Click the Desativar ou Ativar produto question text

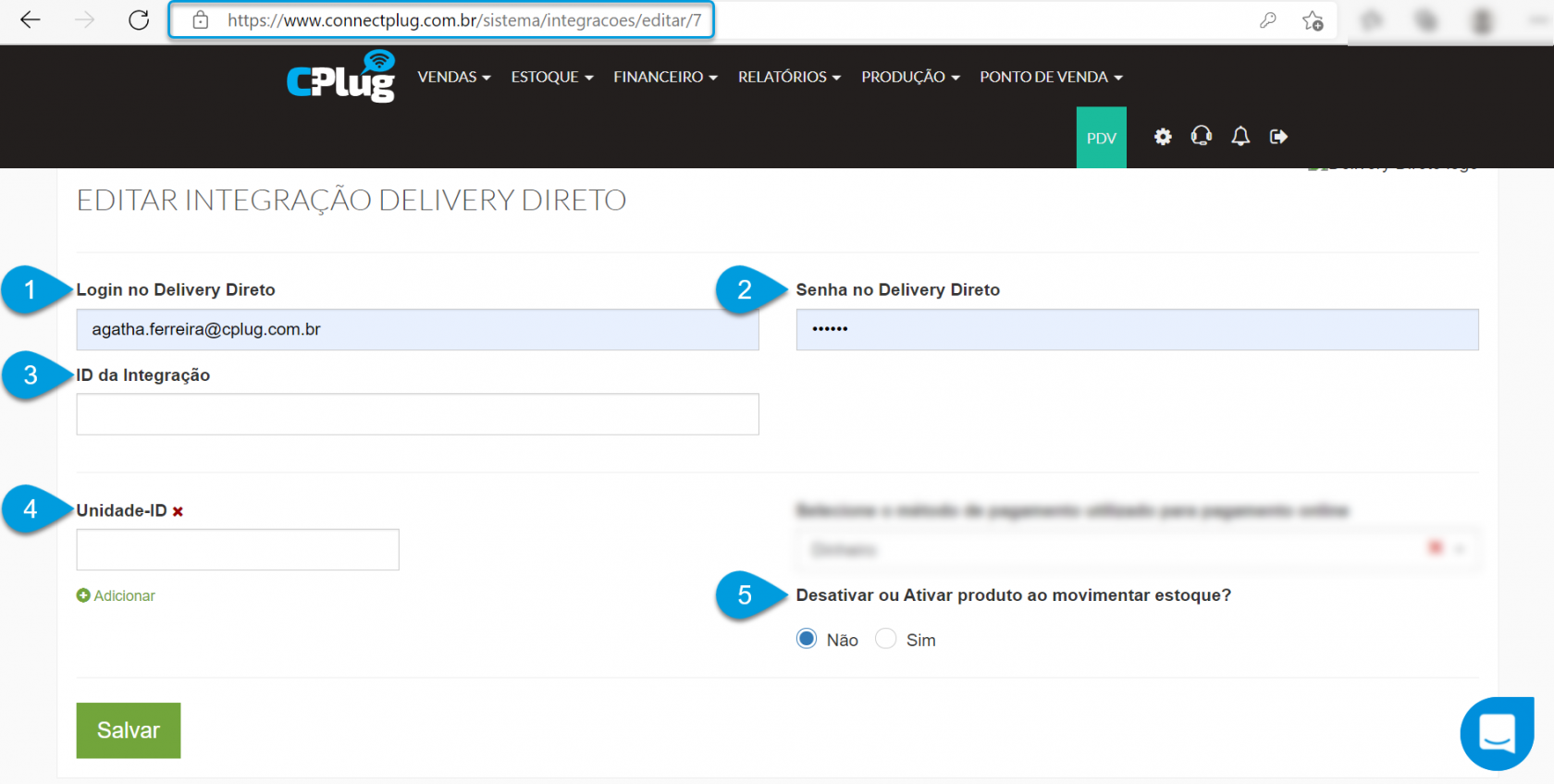click(x=1014, y=595)
